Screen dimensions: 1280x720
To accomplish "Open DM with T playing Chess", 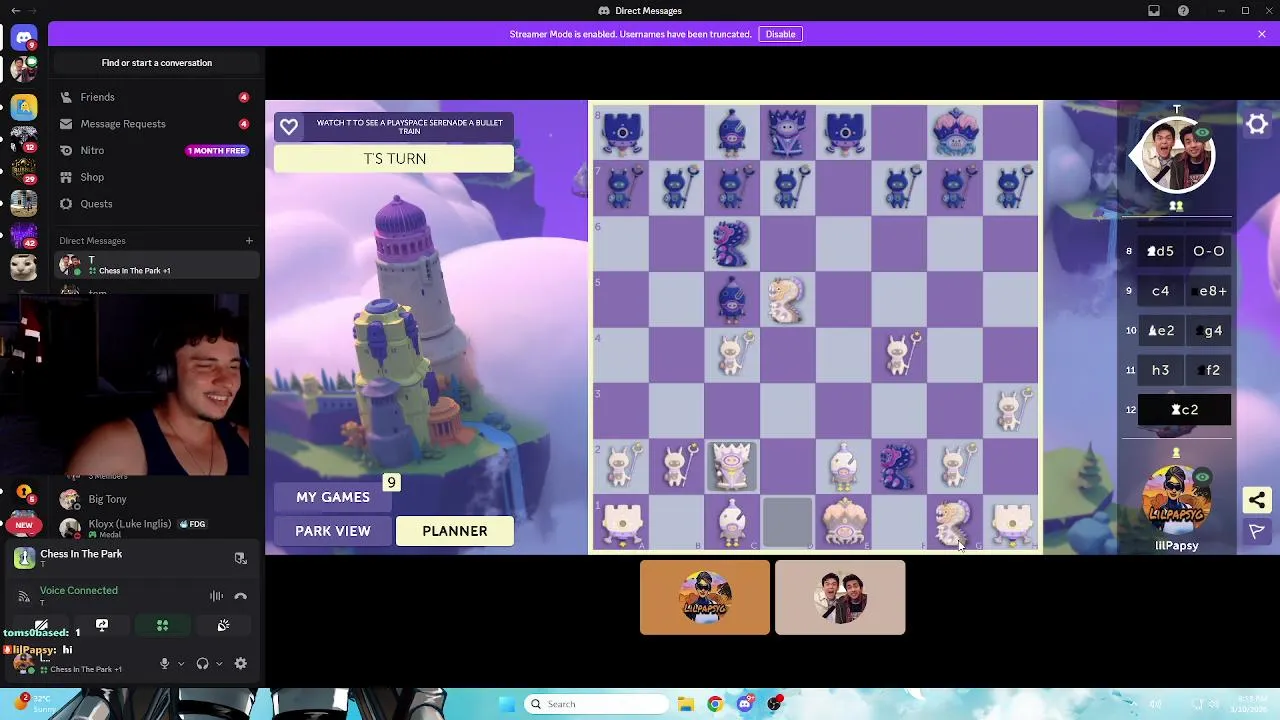I will (156, 265).
